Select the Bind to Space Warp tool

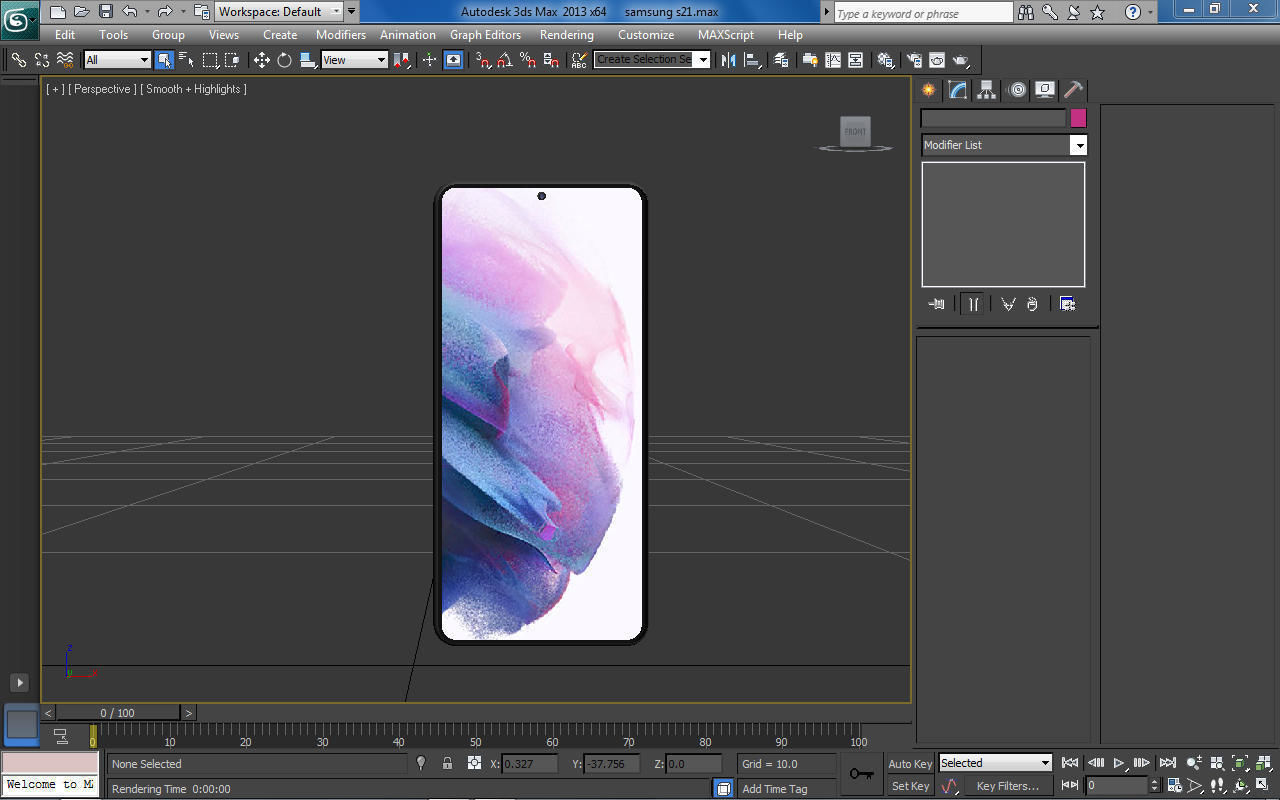pyautogui.click(x=65, y=60)
